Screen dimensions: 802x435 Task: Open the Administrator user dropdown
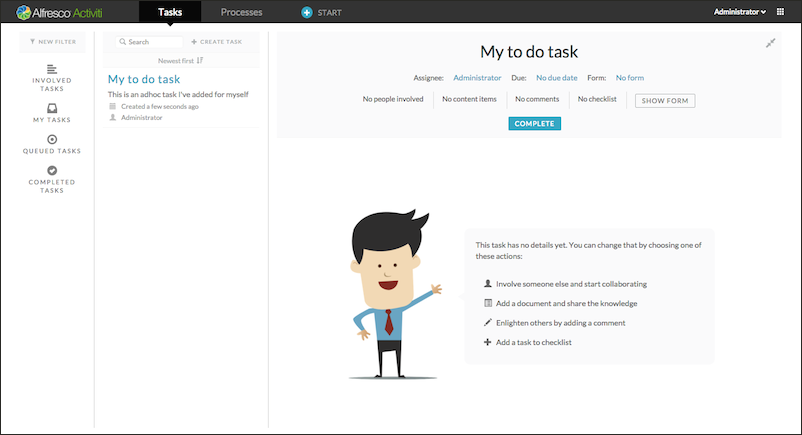pos(740,12)
